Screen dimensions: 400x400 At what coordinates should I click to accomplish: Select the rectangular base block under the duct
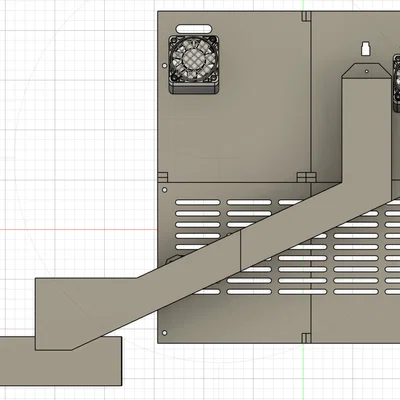click(61, 361)
